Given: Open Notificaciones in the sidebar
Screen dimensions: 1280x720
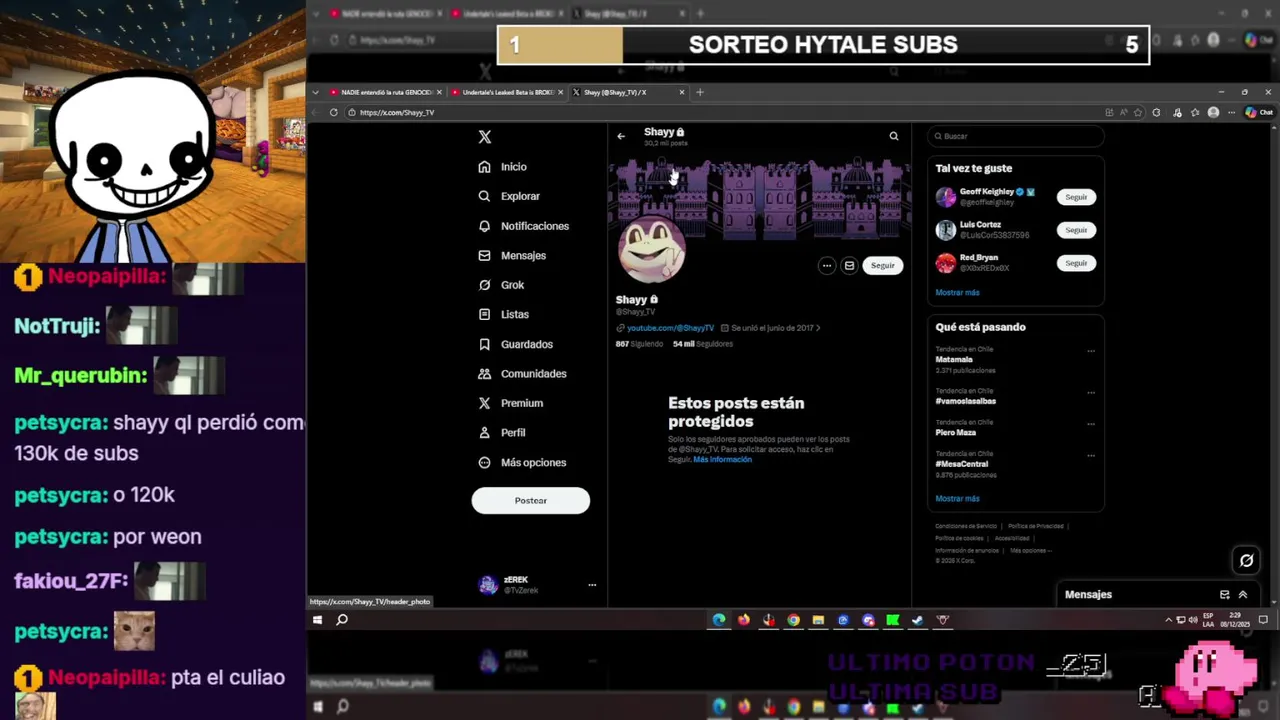Looking at the screenshot, I should click(524, 226).
